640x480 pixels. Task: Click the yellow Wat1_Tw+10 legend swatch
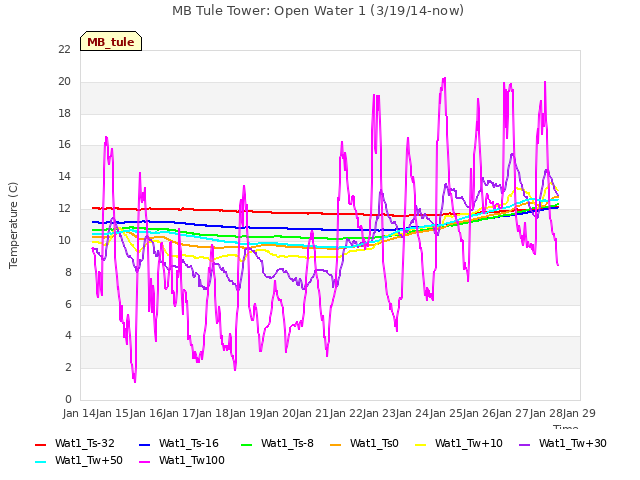[421, 444]
